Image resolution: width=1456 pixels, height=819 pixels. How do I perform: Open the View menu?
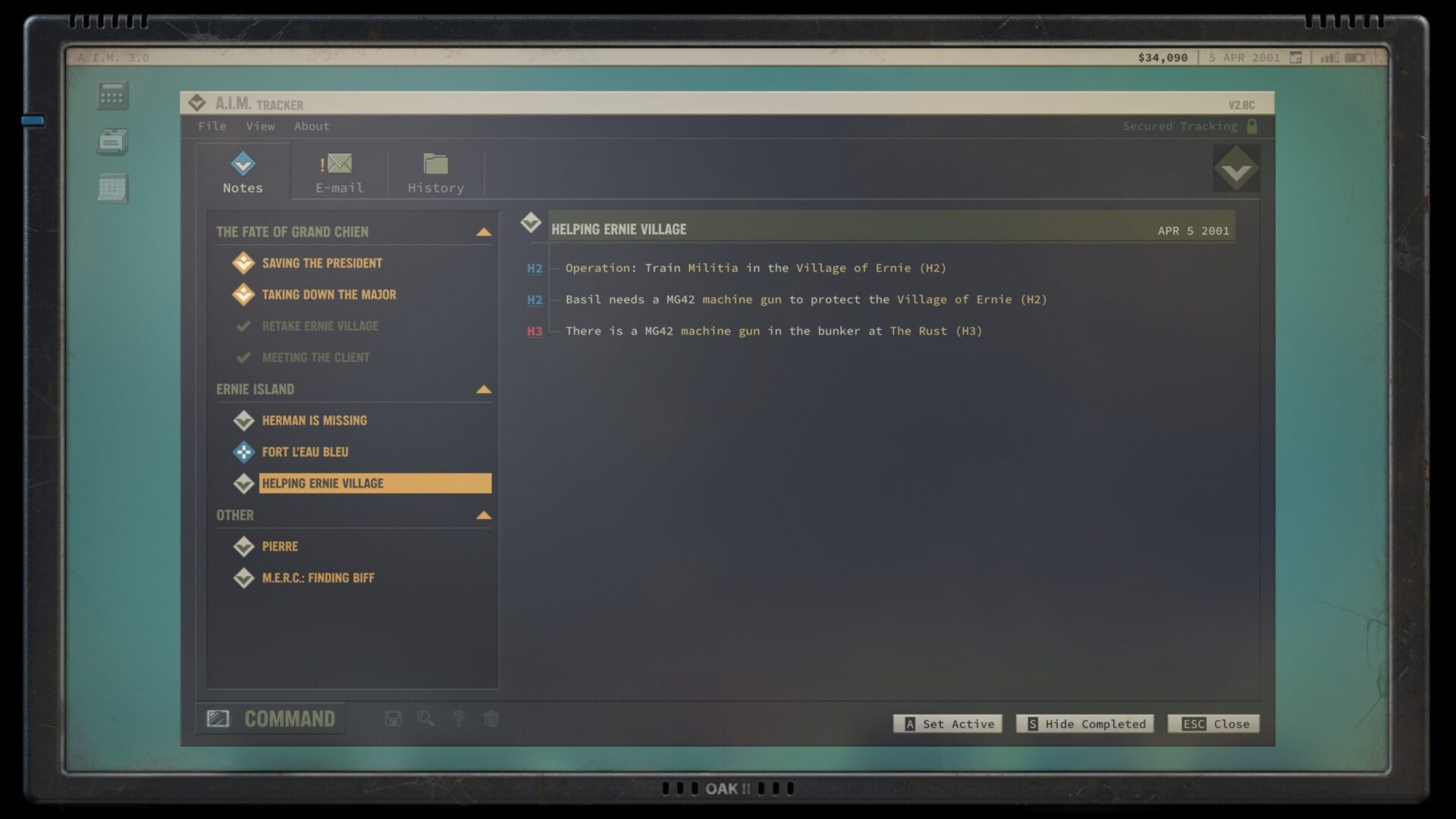click(x=260, y=126)
